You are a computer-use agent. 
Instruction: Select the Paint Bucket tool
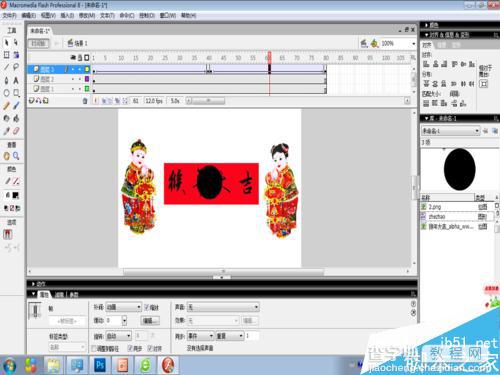tap(16, 118)
